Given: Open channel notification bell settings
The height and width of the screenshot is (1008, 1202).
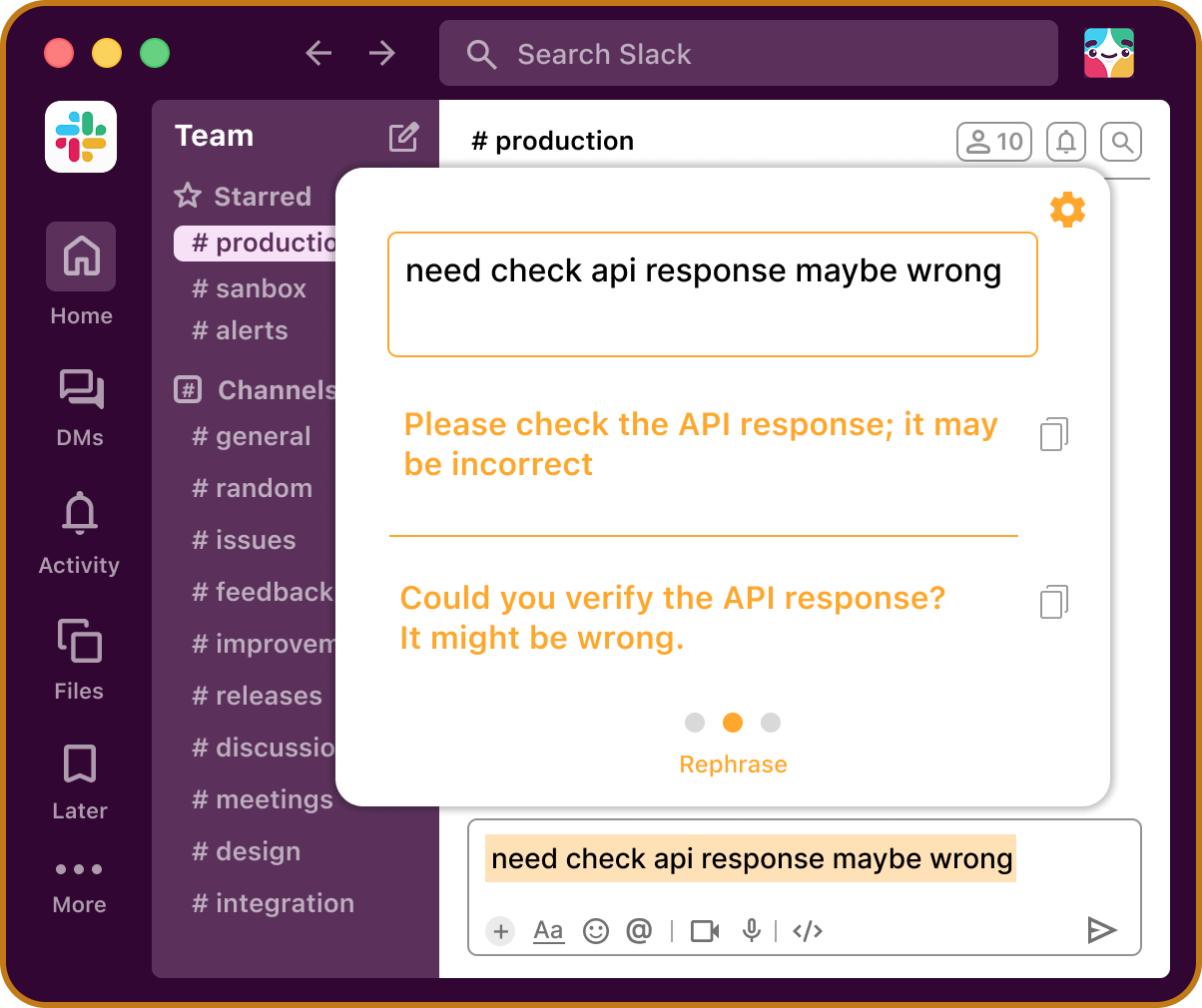Looking at the screenshot, I should coord(1066,142).
